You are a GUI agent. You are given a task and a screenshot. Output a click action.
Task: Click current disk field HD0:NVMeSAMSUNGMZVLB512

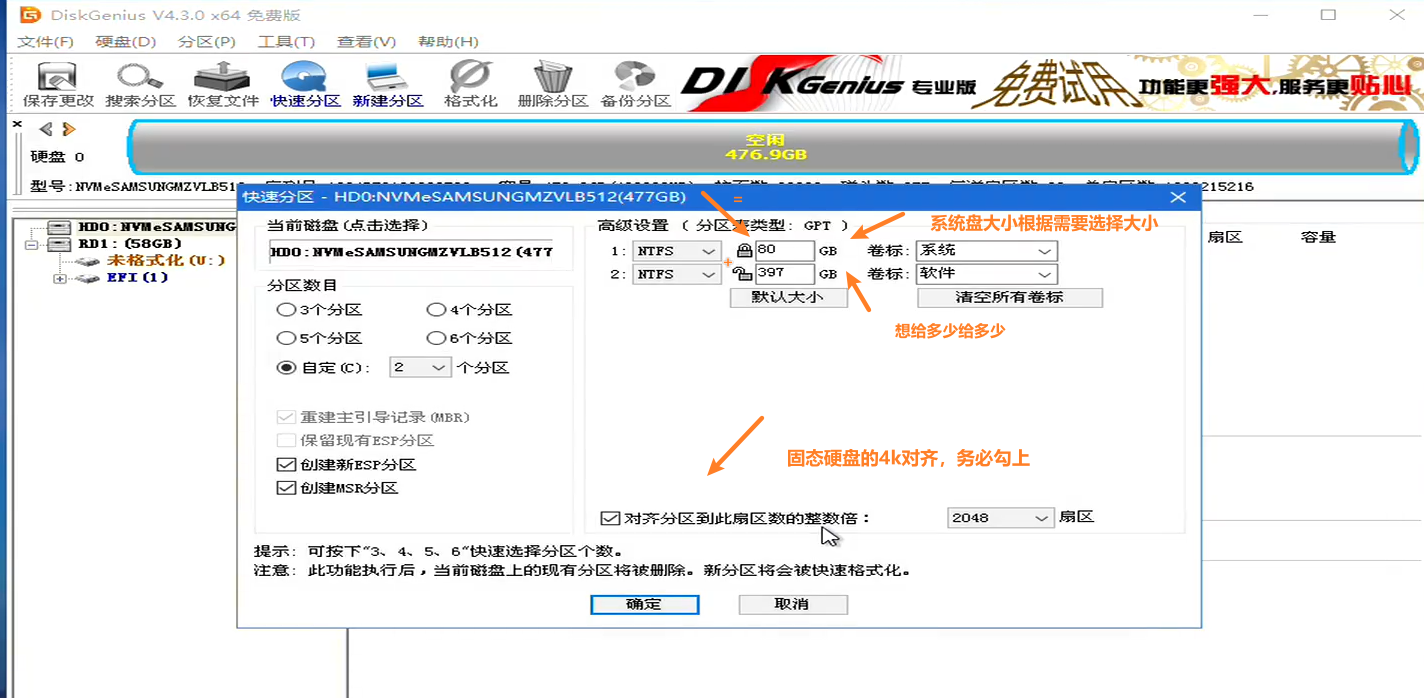411,252
